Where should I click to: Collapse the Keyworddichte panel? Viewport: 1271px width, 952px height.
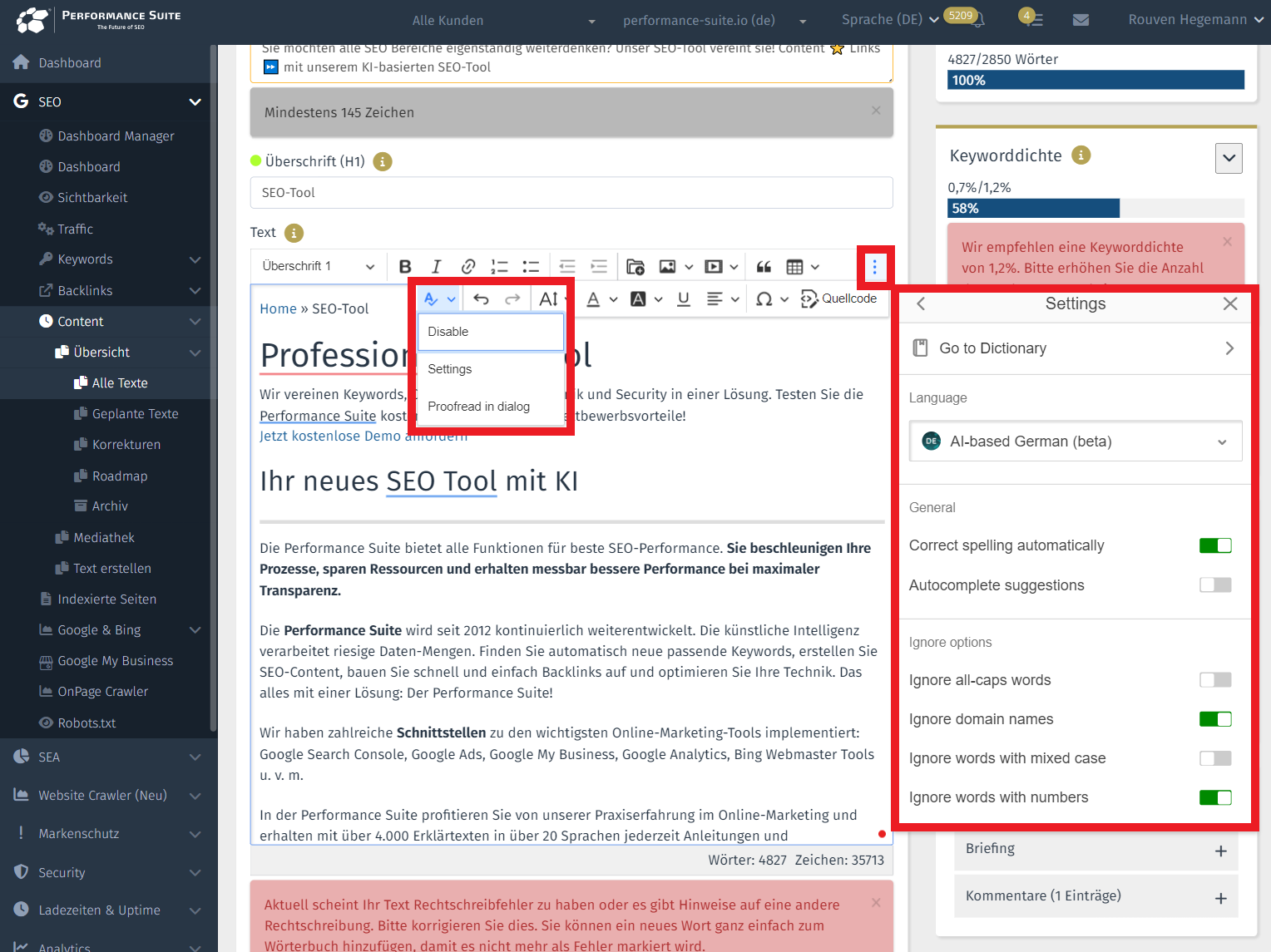point(1229,158)
